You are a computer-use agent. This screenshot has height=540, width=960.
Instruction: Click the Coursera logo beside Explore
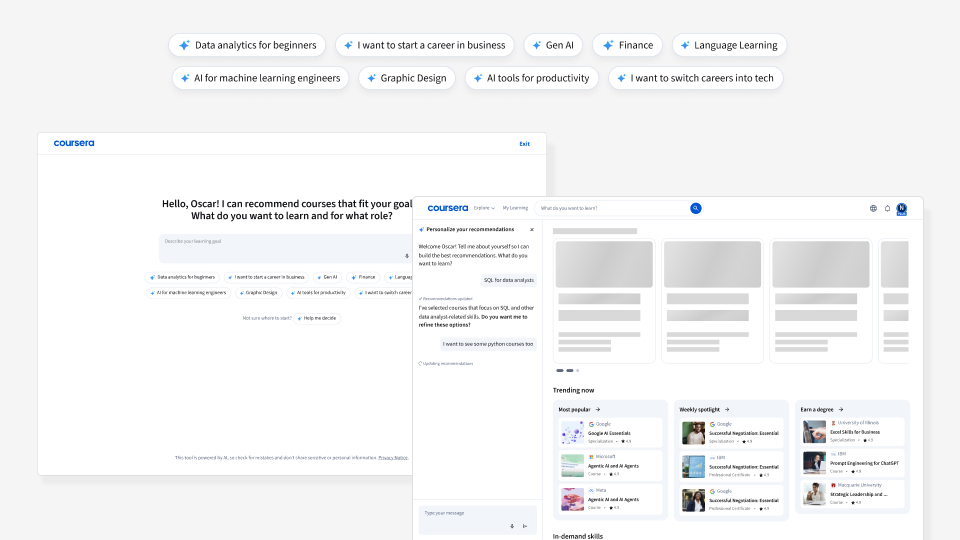pyautogui.click(x=448, y=208)
